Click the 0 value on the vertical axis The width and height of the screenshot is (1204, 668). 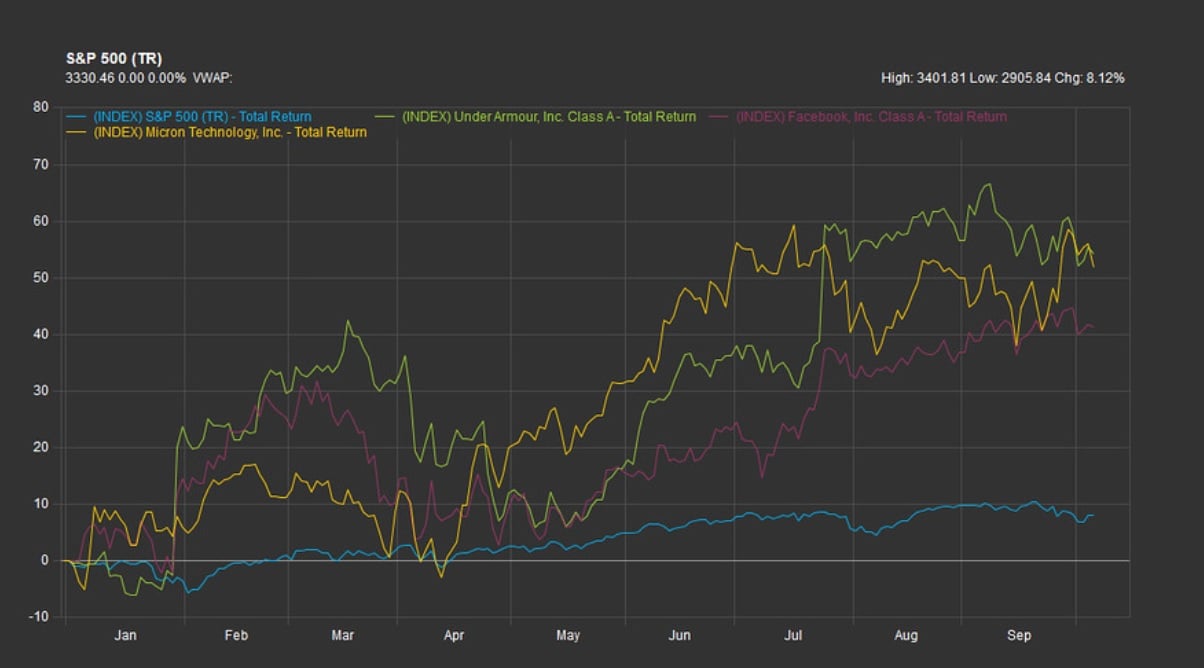tap(44, 561)
